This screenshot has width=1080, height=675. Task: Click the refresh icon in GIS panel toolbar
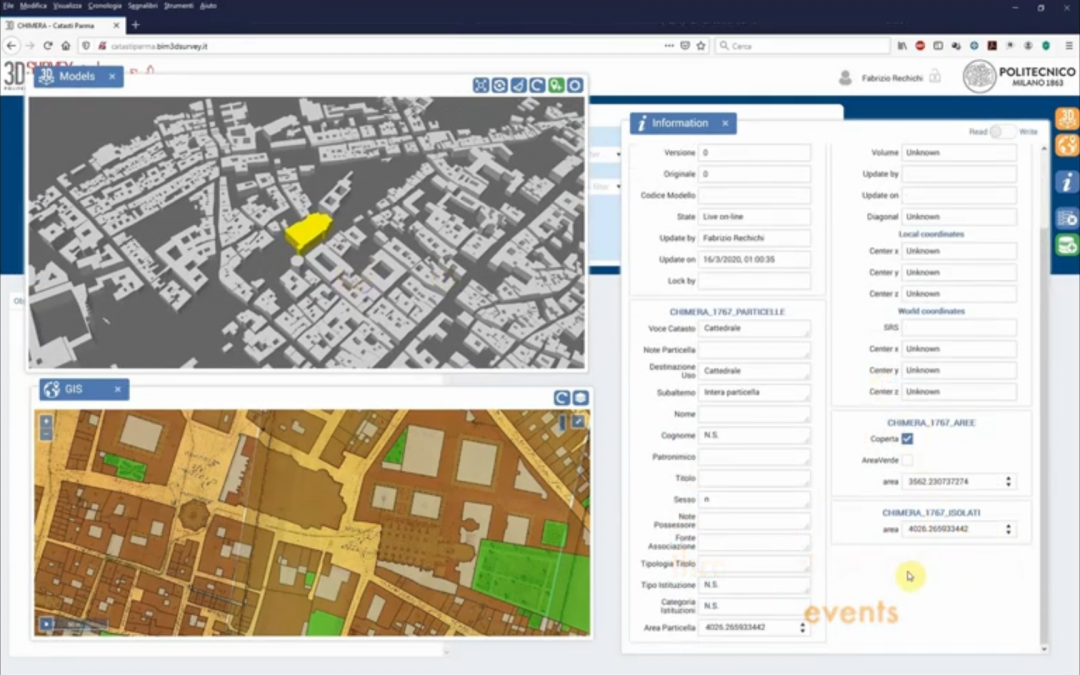click(562, 398)
